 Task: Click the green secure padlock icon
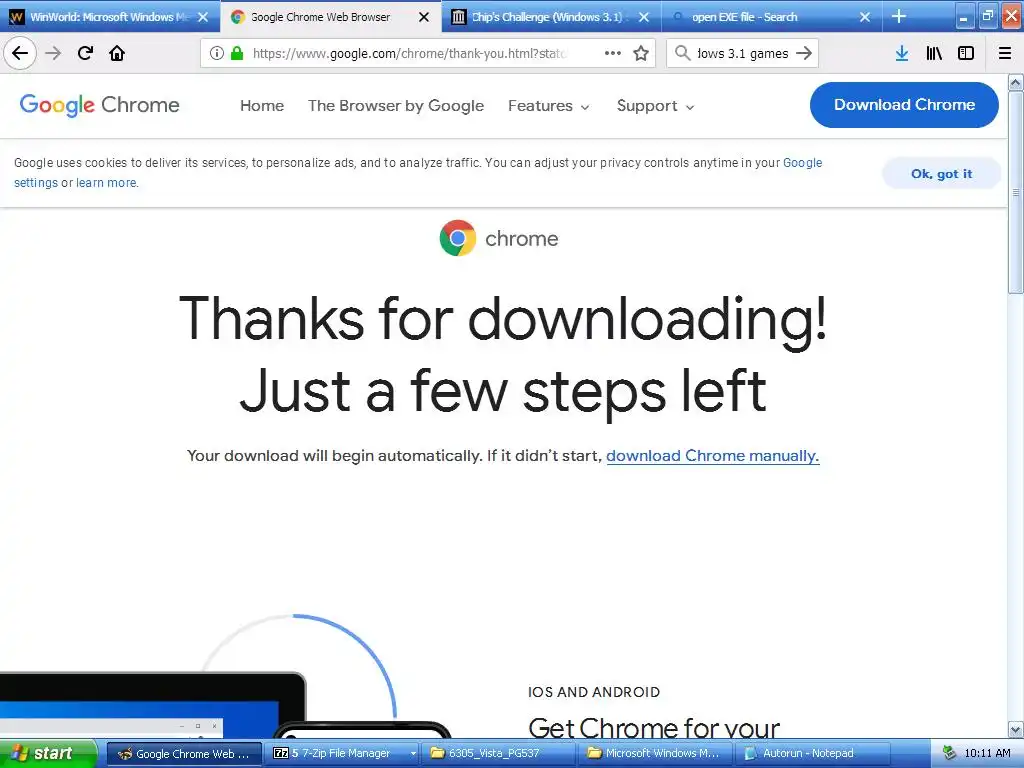(236, 53)
